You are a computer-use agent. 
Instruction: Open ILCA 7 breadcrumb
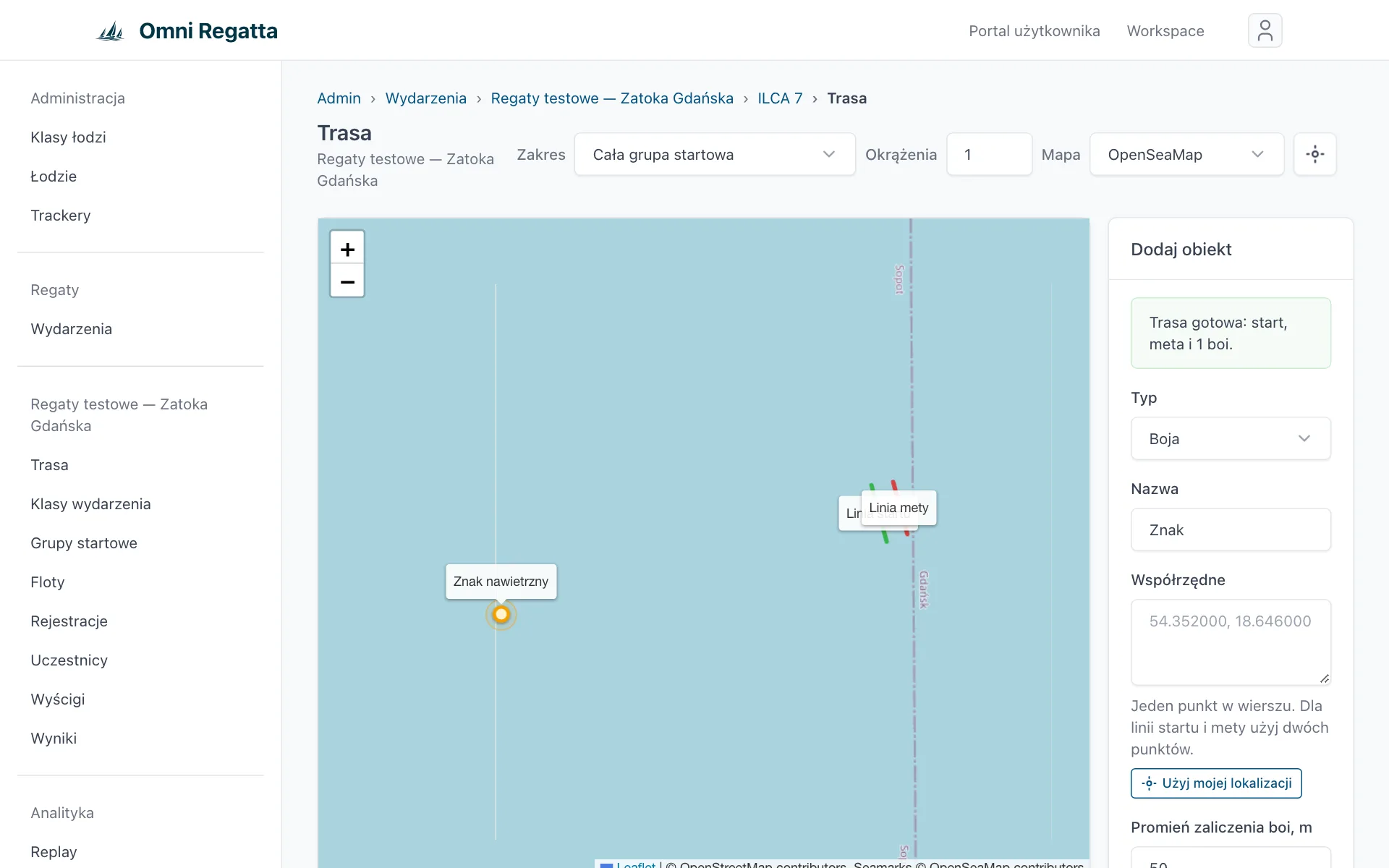tap(780, 98)
